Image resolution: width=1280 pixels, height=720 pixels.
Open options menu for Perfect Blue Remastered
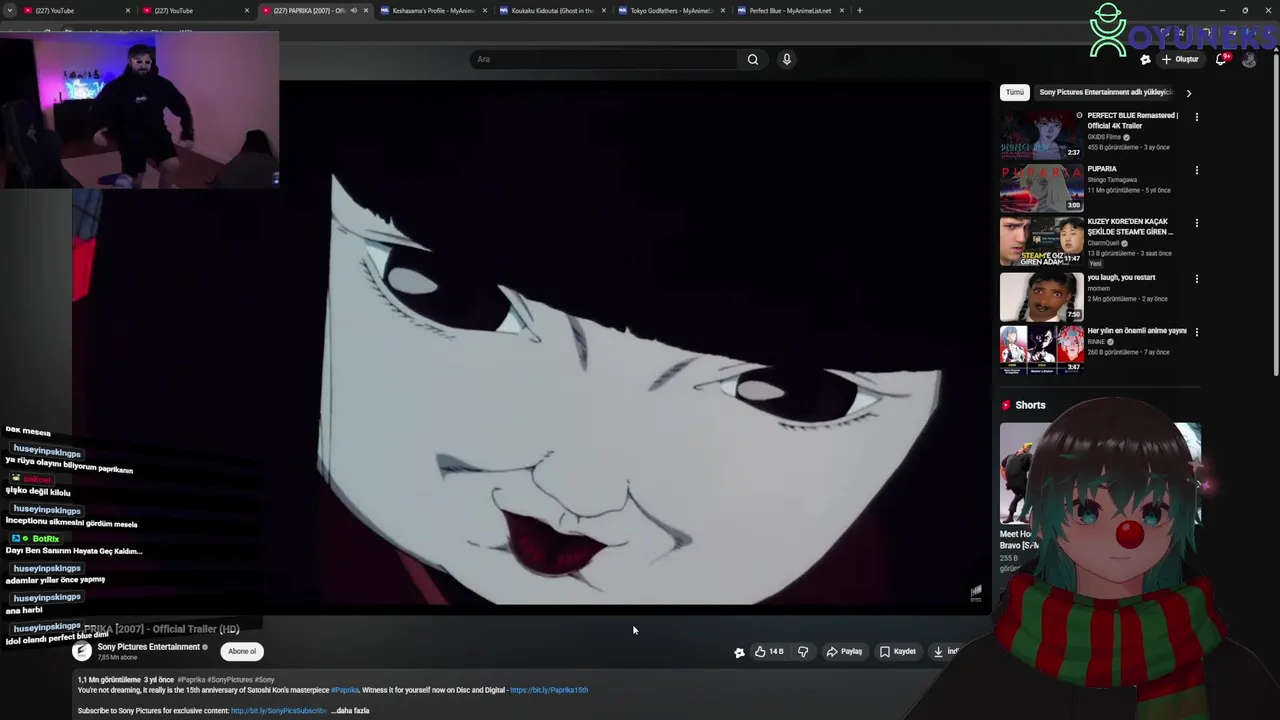pos(1196,117)
